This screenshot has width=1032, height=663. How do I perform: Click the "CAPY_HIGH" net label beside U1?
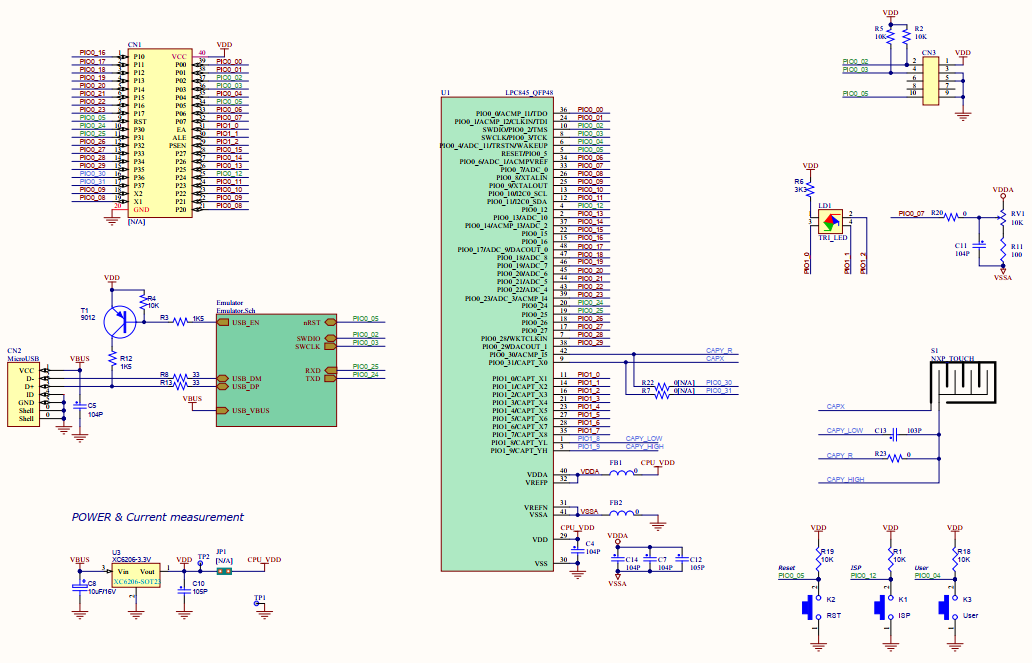644,446
